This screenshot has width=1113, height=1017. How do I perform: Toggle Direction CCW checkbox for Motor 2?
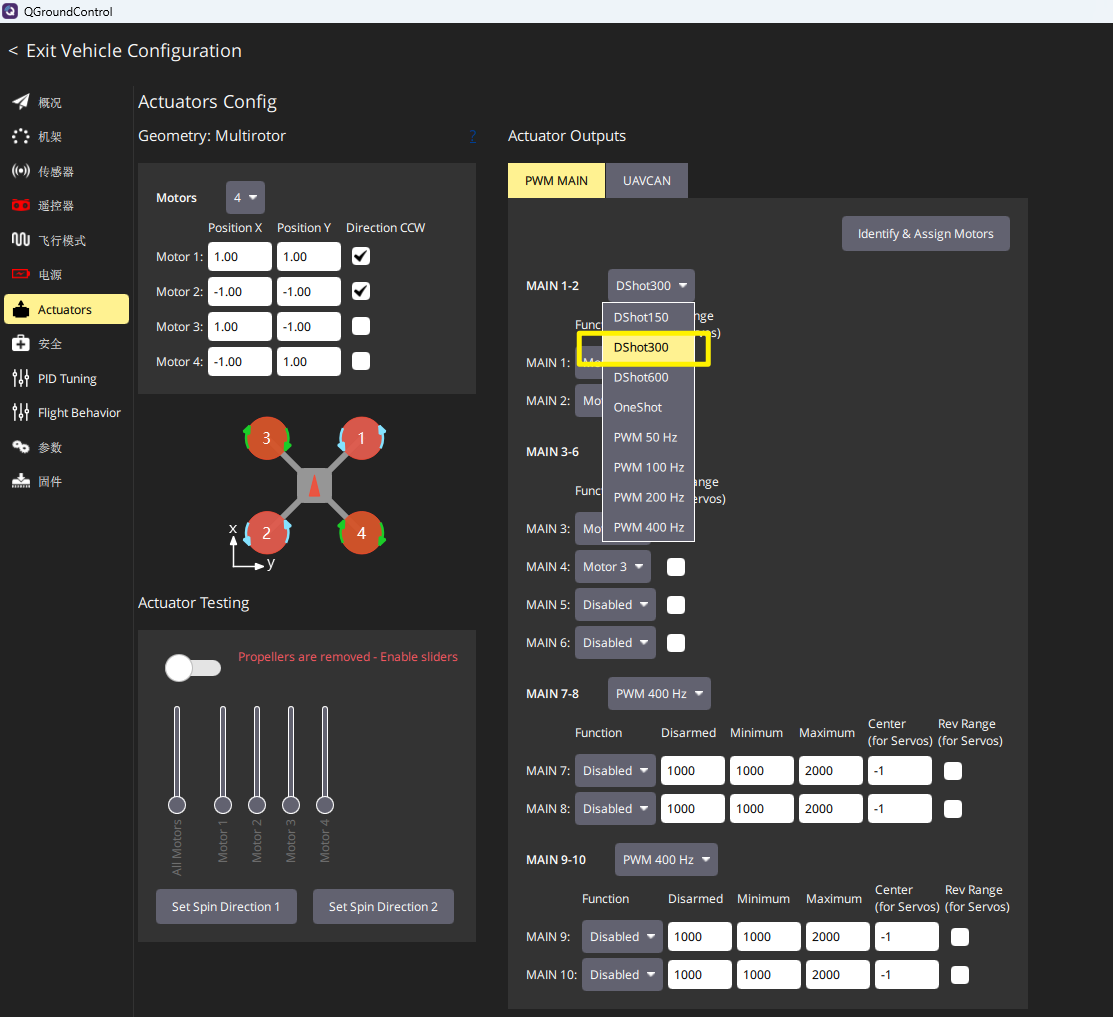click(361, 291)
